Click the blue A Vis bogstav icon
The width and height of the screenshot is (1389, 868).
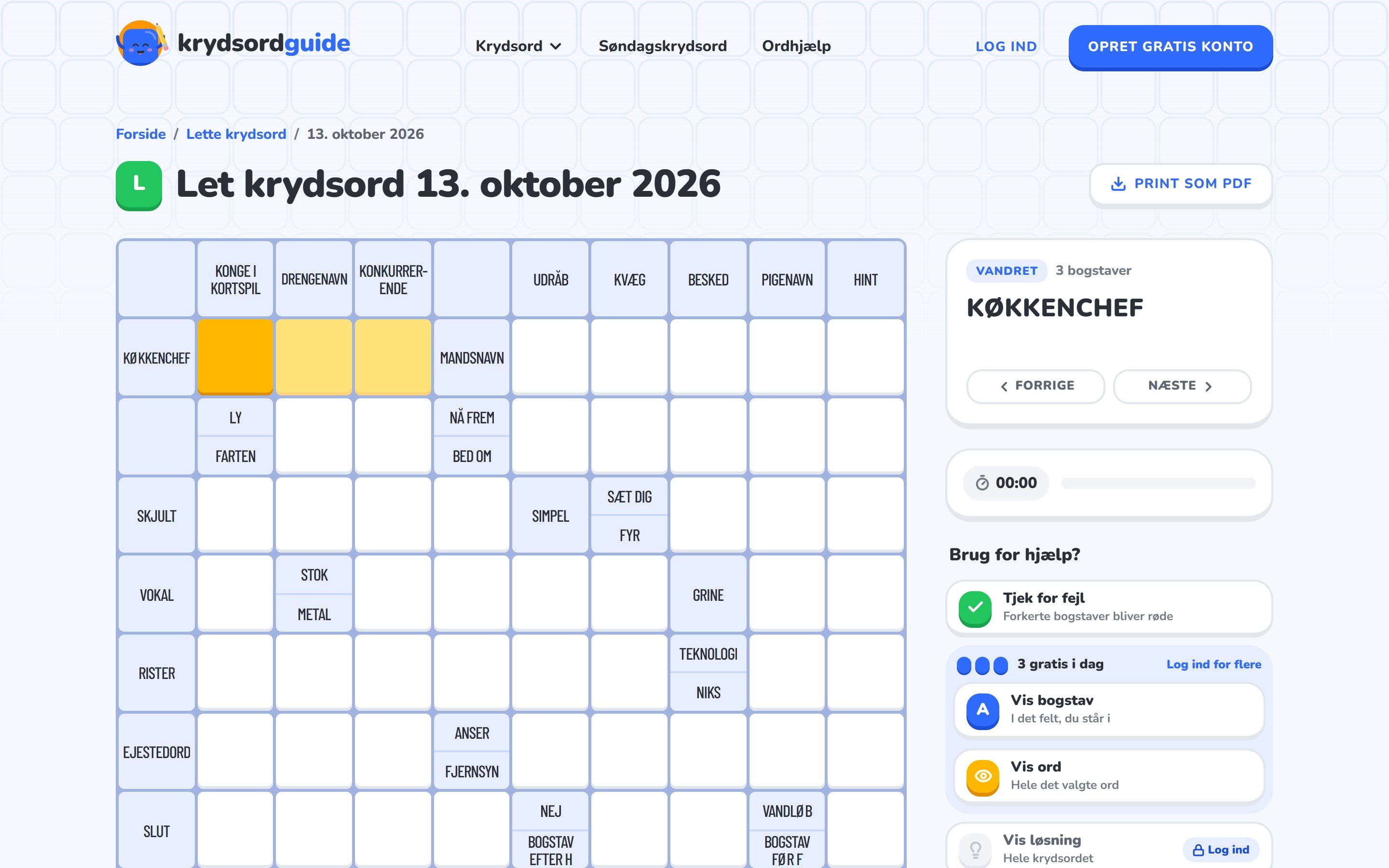tap(982, 711)
